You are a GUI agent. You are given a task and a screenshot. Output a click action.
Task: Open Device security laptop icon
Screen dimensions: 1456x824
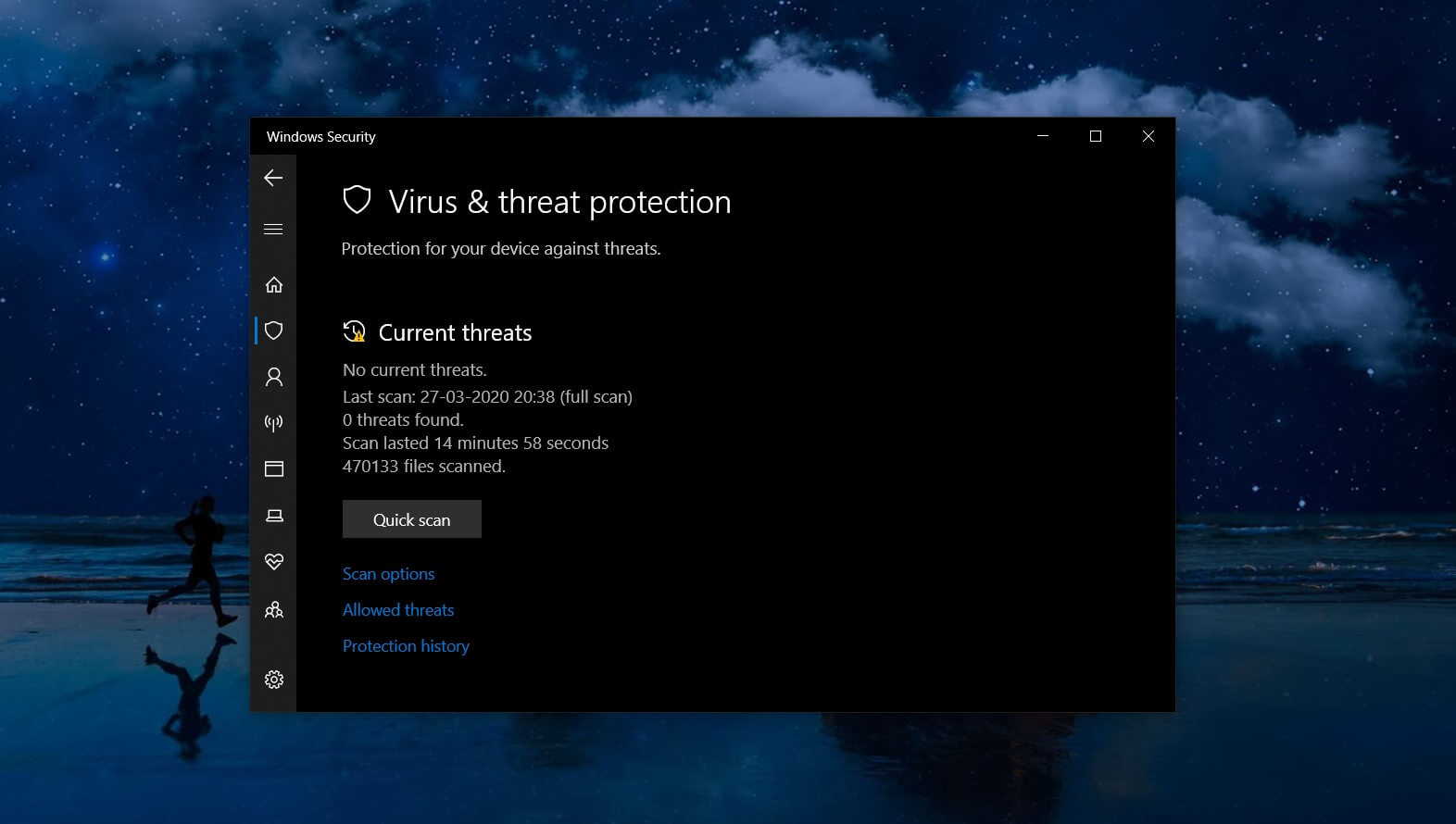274,516
